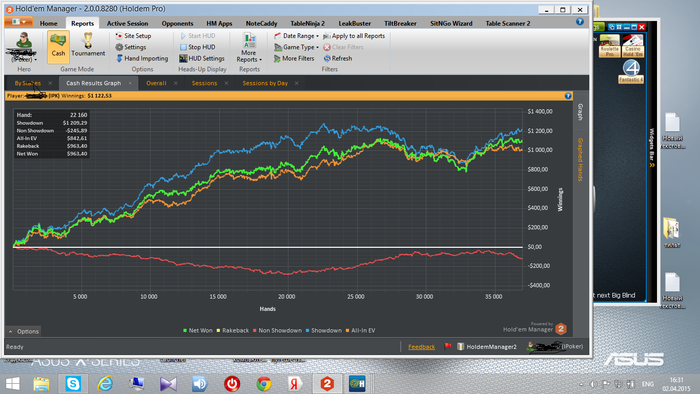Click the Feedback link
Image resolution: width=700 pixels, height=394 pixels.
pos(421,347)
